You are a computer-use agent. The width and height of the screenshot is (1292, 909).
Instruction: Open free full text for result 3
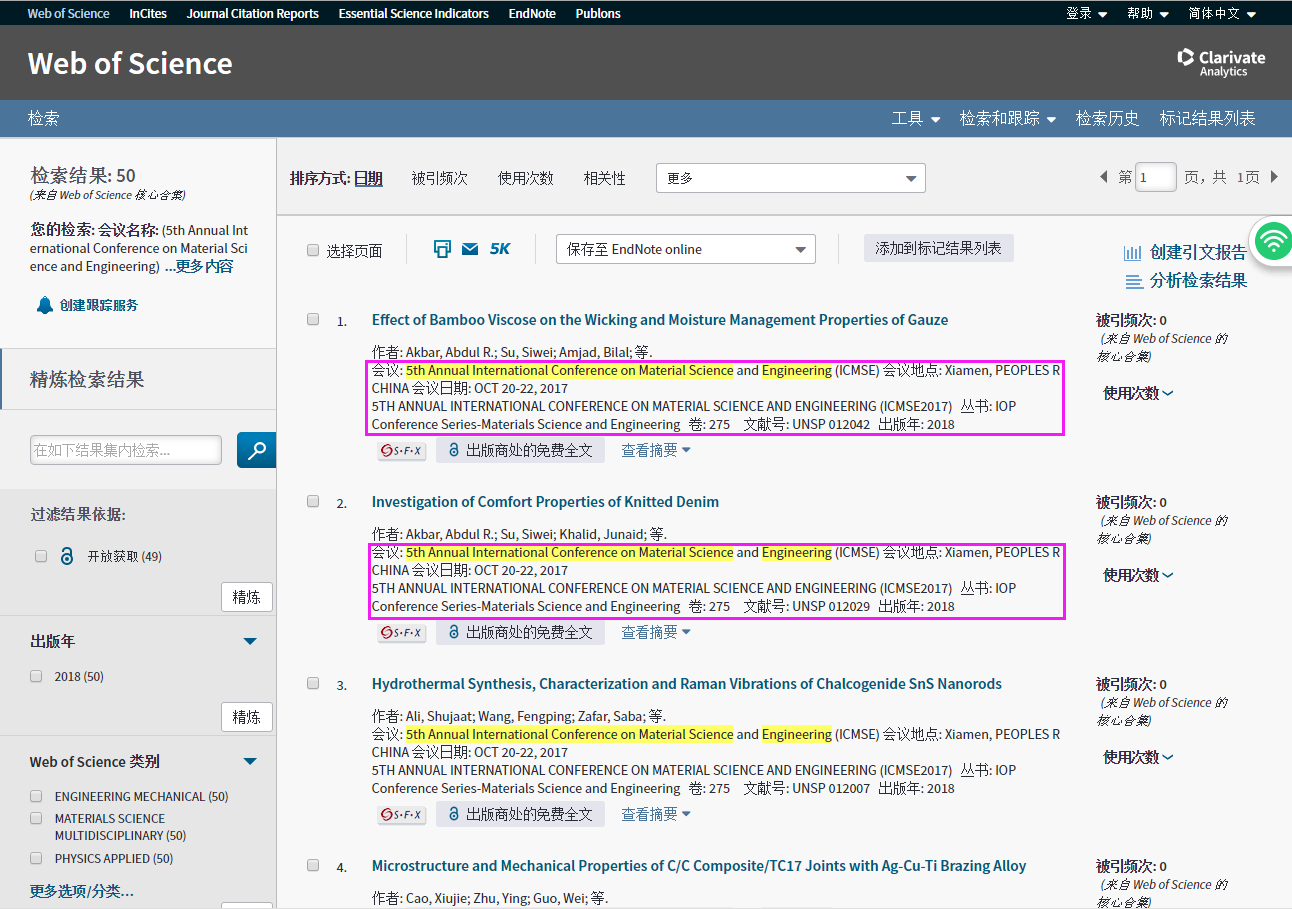520,814
